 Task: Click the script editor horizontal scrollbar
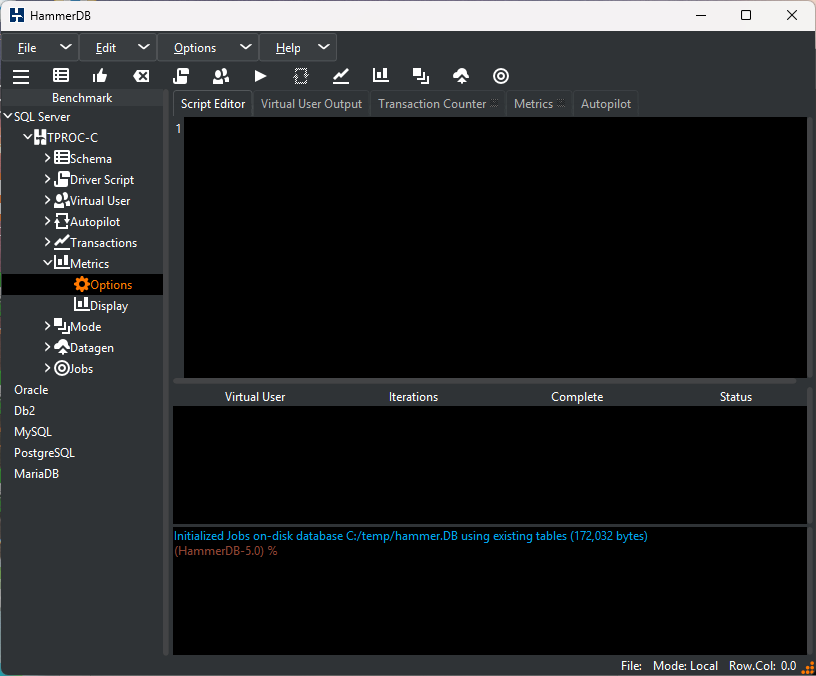[484, 381]
